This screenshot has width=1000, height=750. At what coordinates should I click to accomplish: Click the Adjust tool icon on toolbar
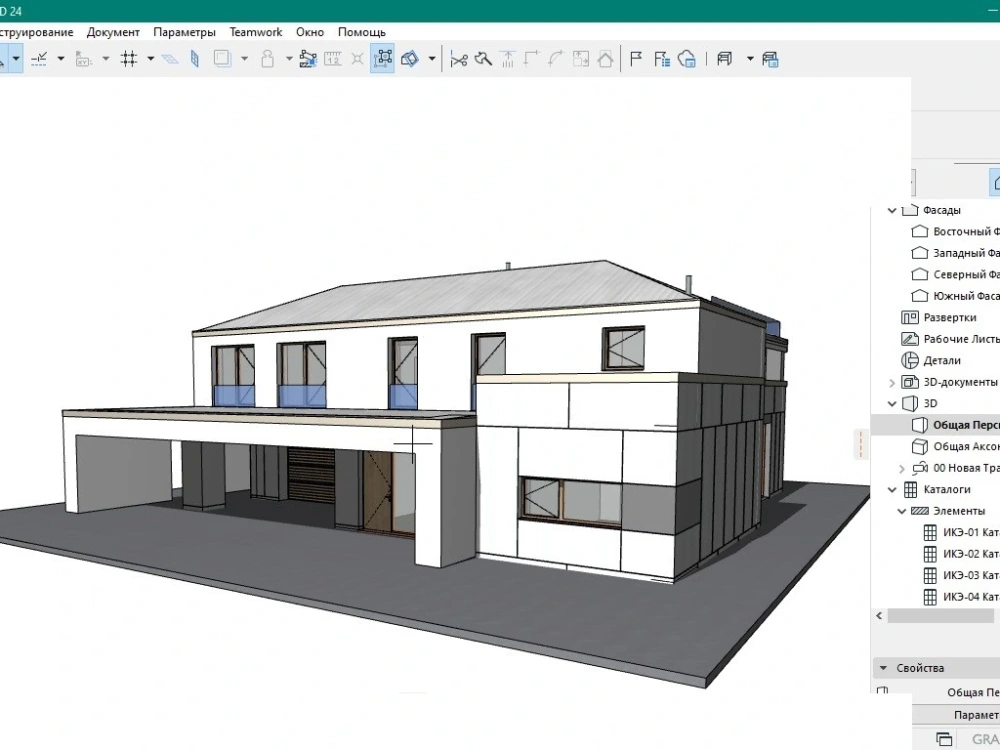pos(507,59)
